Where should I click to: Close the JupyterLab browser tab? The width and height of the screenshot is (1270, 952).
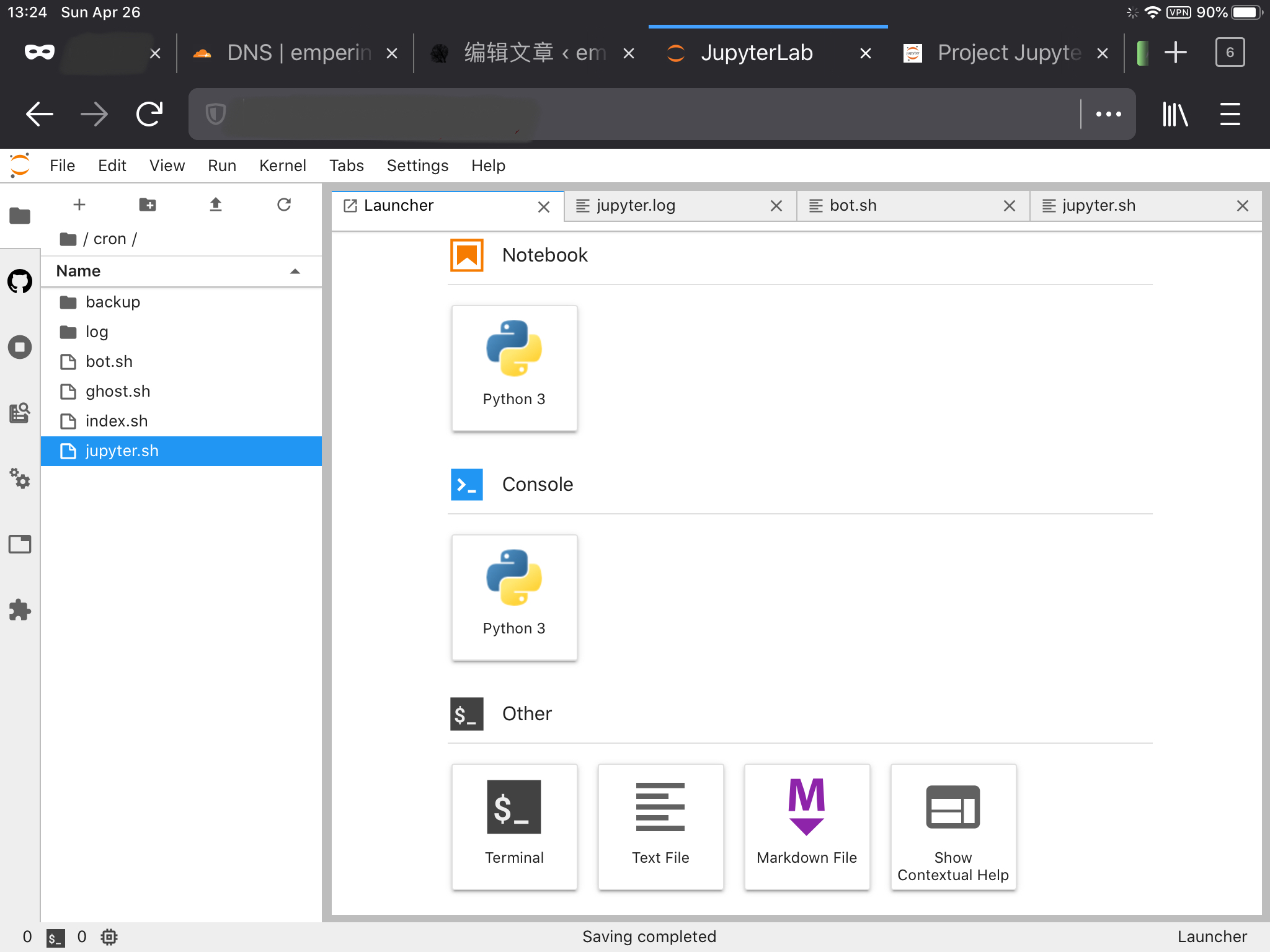point(866,53)
